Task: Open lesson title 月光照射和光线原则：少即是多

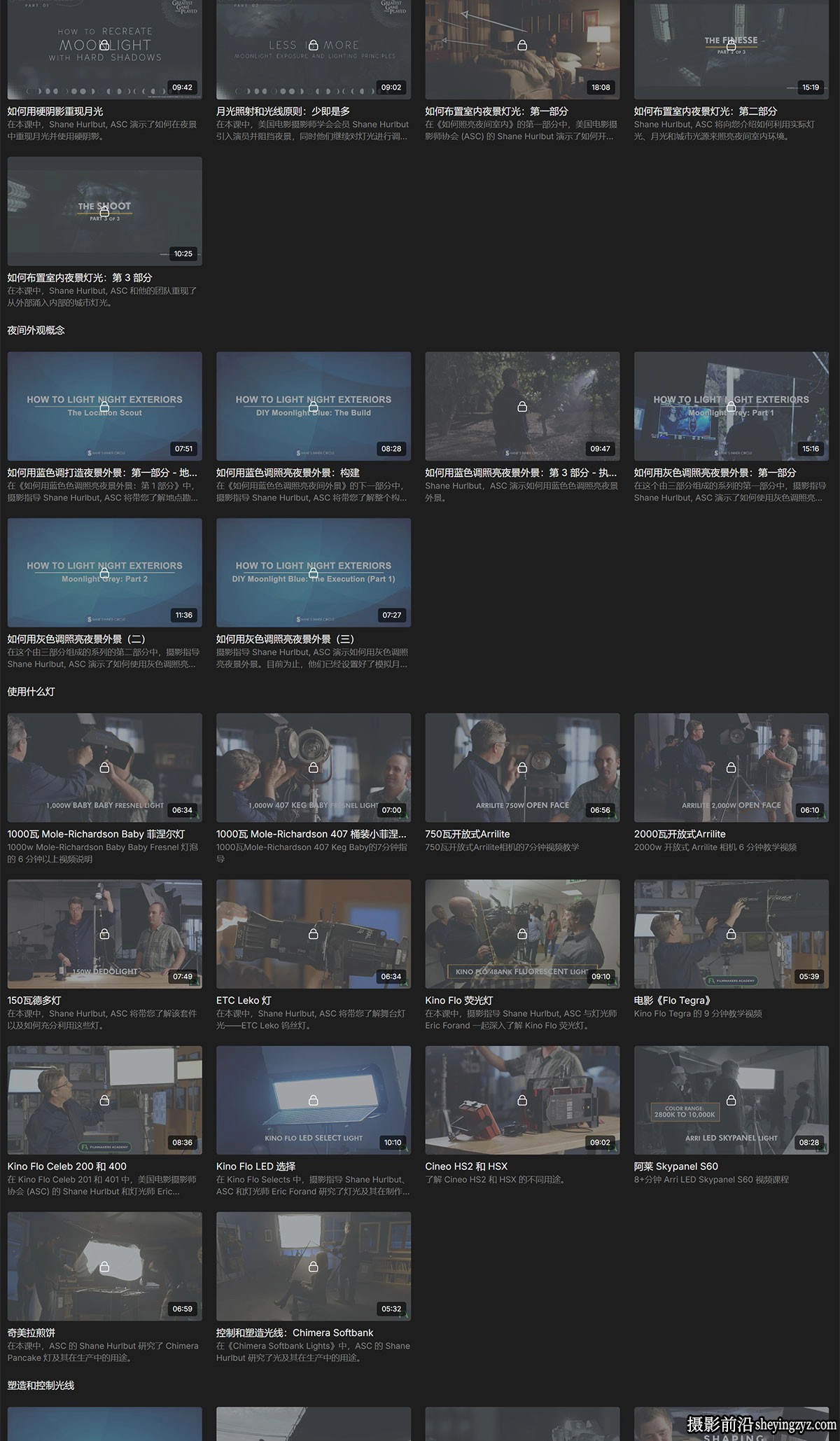Action: (x=283, y=111)
